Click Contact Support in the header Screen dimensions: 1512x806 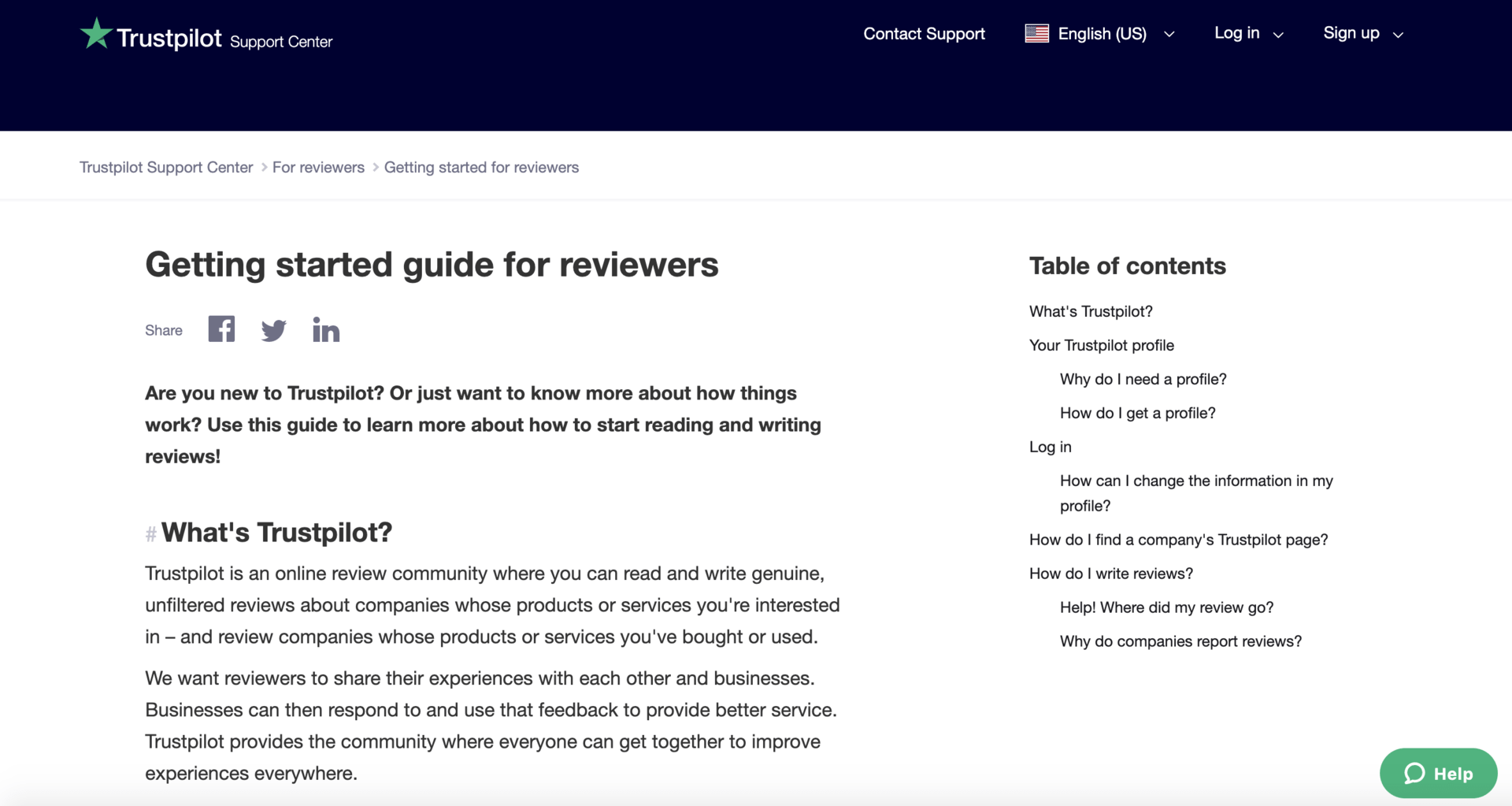924,33
